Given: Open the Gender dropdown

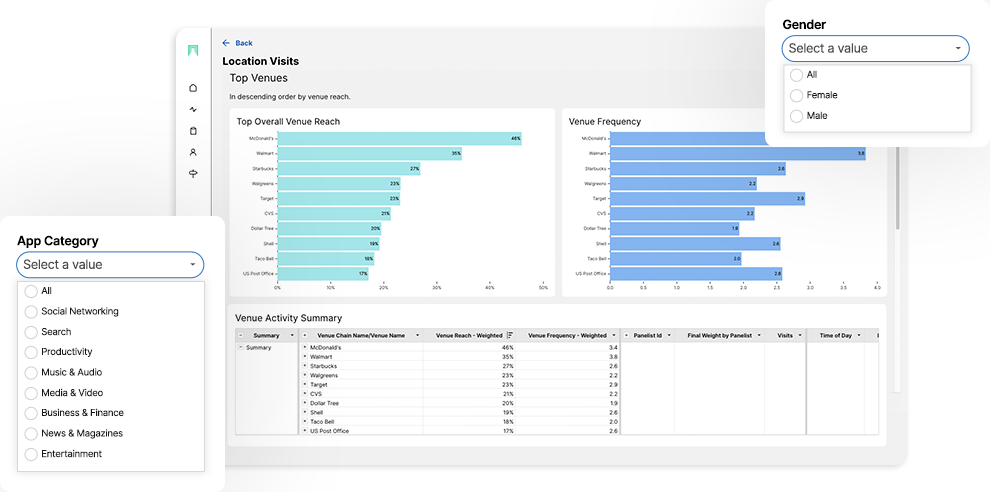Looking at the screenshot, I should point(875,49).
